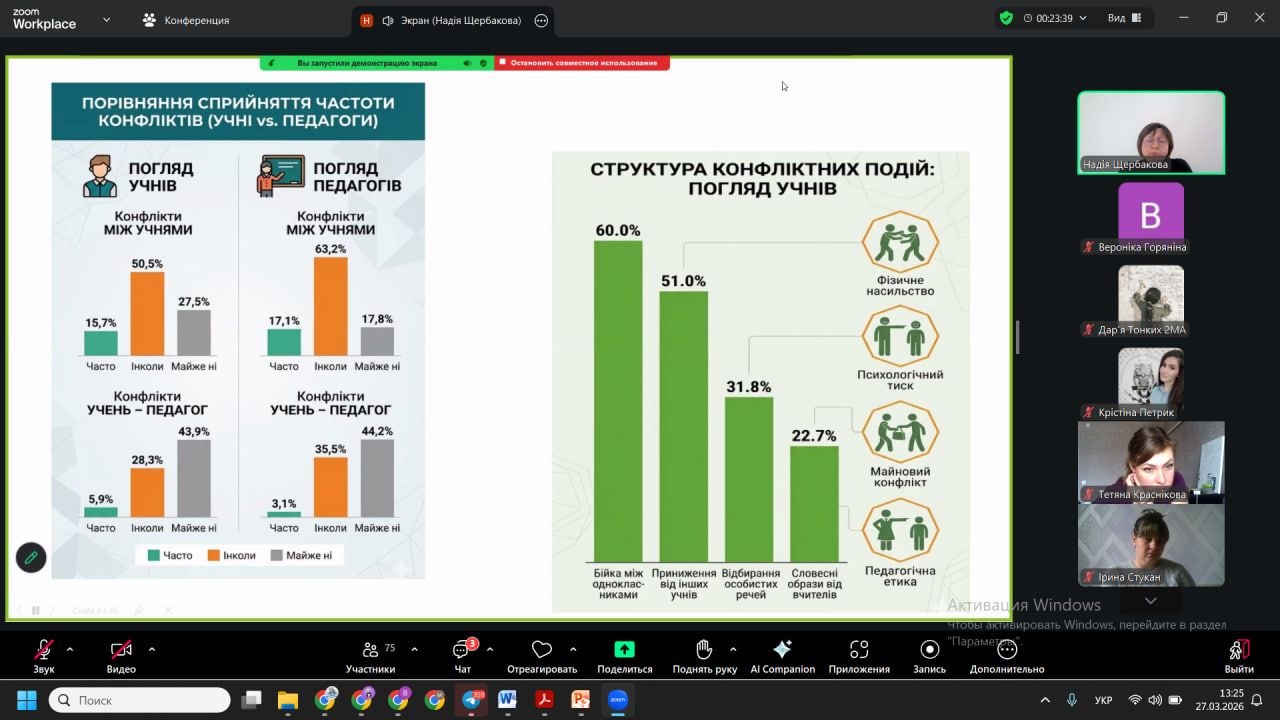Image resolution: width=1280 pixels, height=720 pixels.
Task: Open Word from the Windows taskbar
Action: 507,700
